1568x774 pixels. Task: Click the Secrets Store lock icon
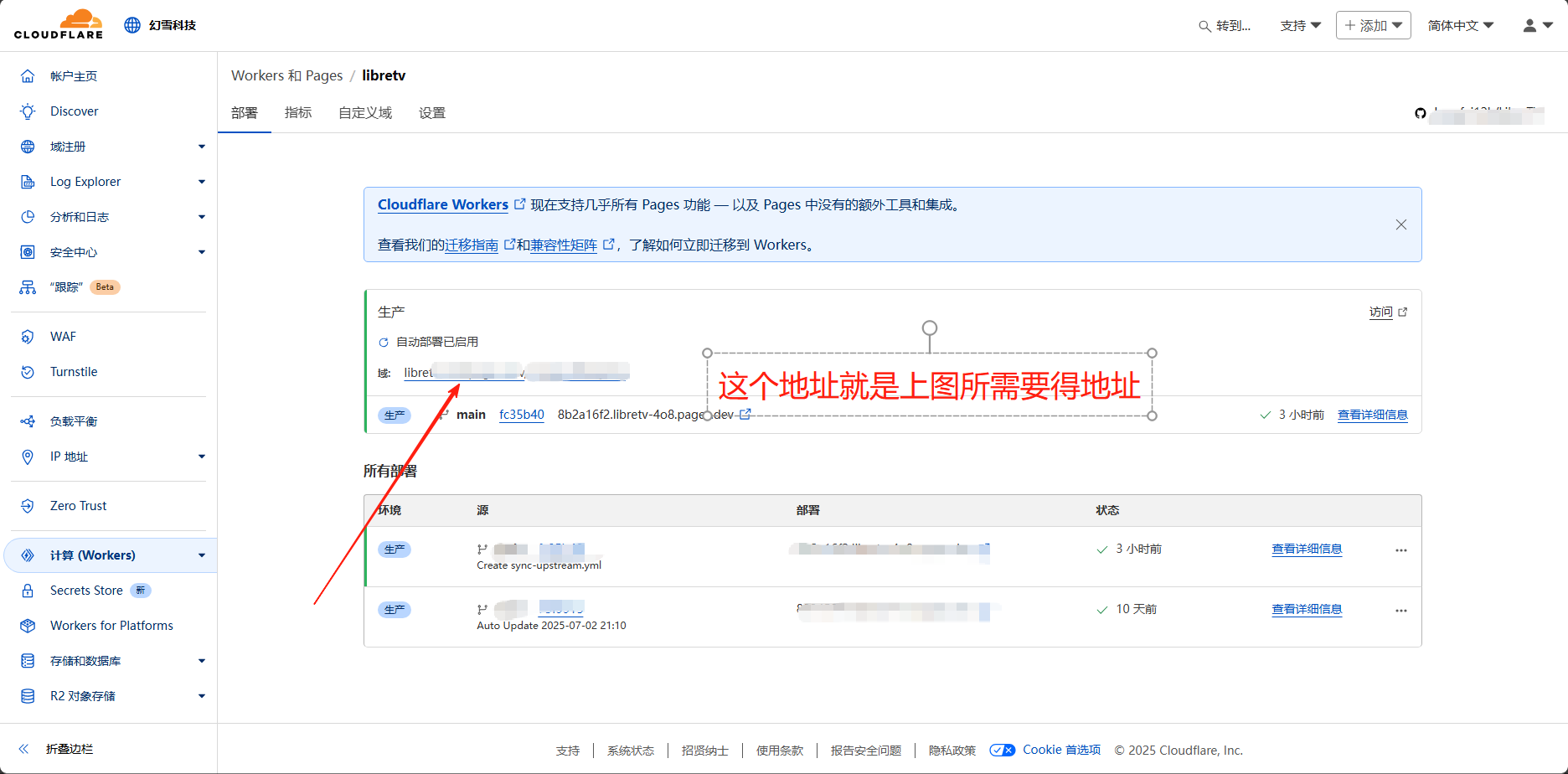[x=28, y=591]
